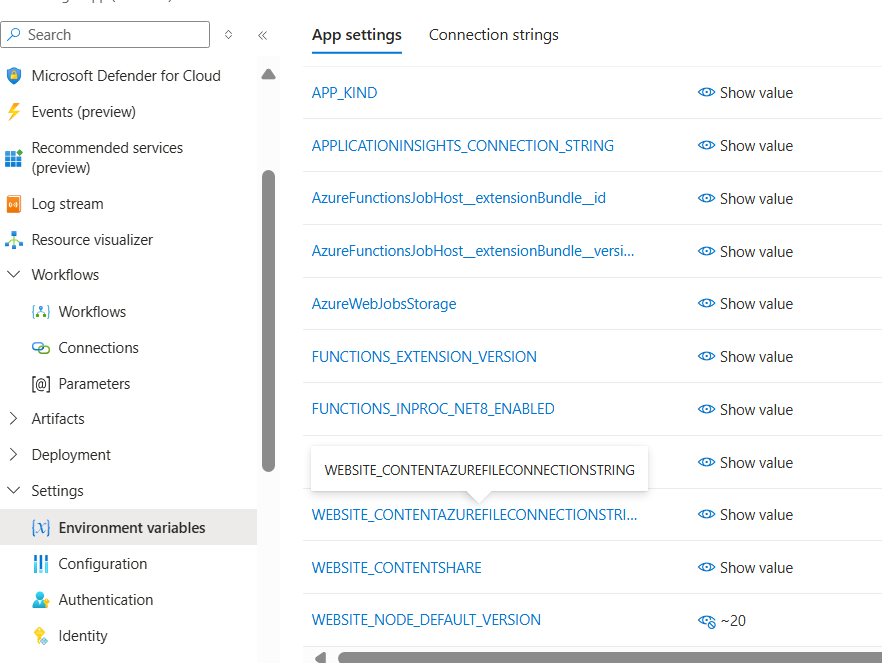Click the Events (preview) lightning bolt icon
882x663 pixels.
click(x=14, y=111)
